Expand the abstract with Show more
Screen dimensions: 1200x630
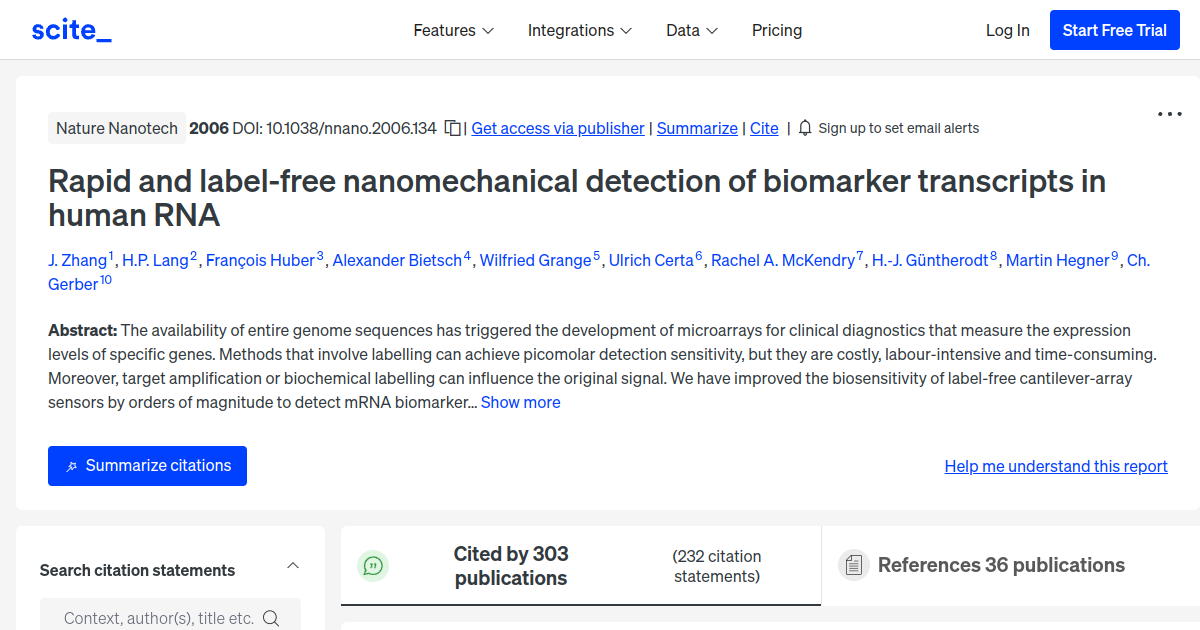(520, 402)
